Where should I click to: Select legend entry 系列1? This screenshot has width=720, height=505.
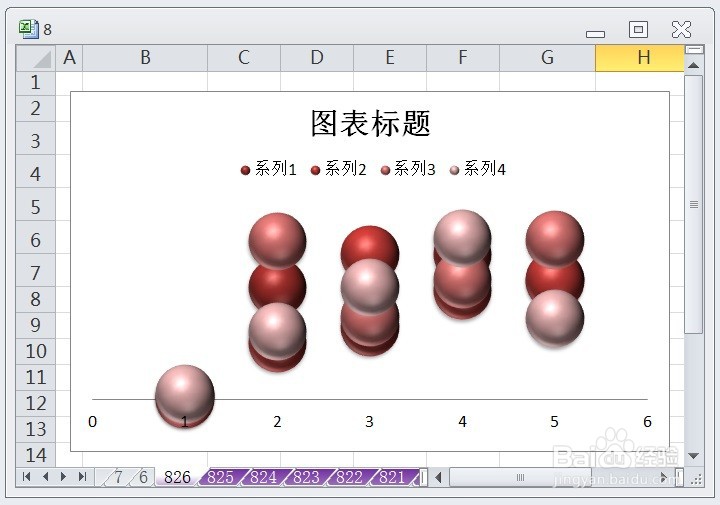269,169
